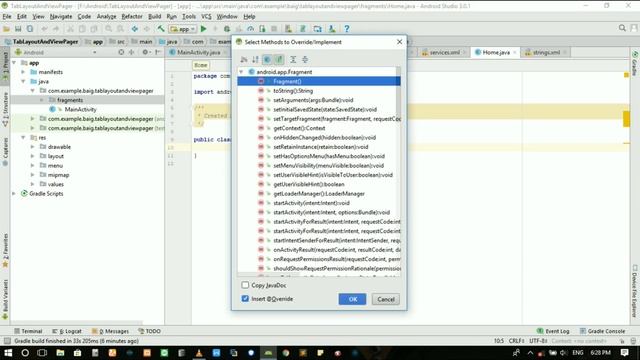
Task: Open the Logcat tool window
Action: [67, 331]
